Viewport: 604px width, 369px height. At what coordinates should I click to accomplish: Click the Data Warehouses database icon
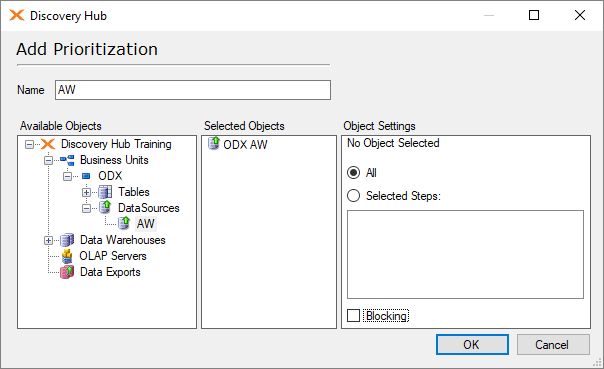[x=67, y=240]
